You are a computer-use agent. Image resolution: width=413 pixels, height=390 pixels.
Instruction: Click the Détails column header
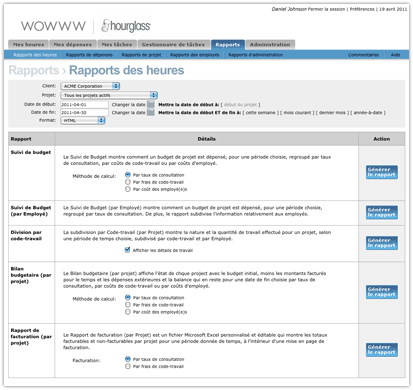click(206, 139)
